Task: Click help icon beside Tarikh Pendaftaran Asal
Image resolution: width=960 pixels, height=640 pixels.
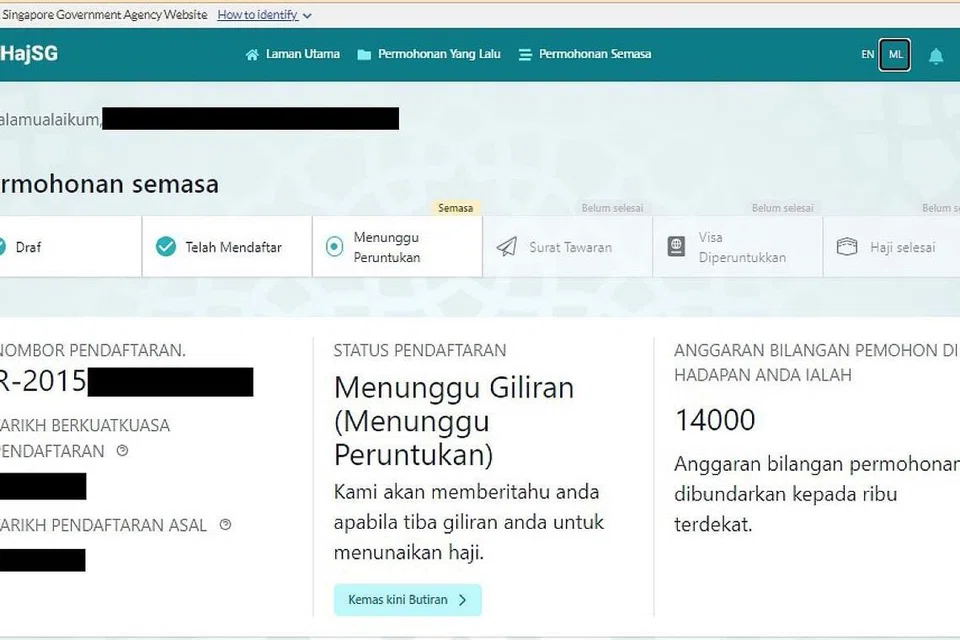Action: tap(225, 524)
